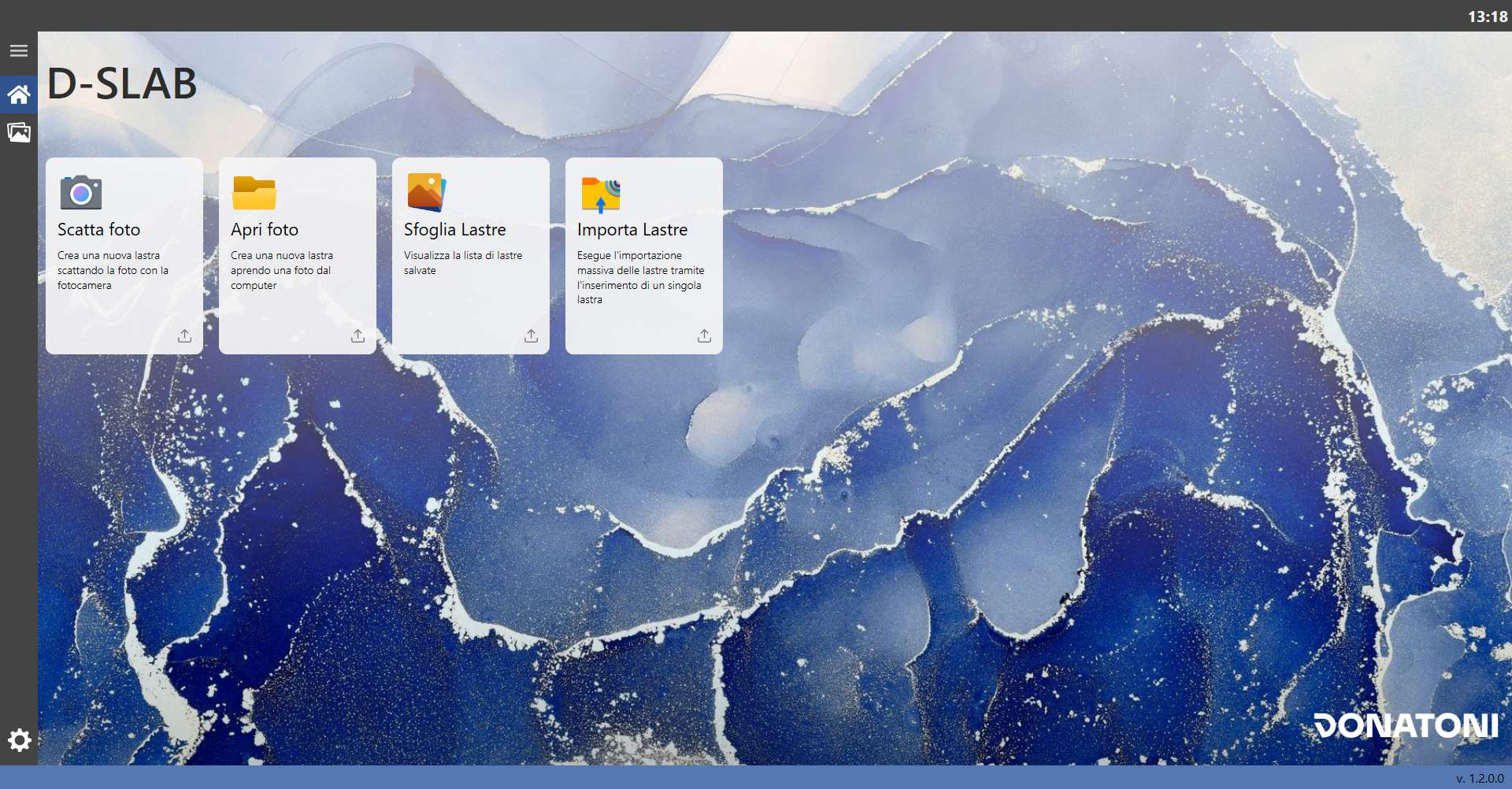Click the share arrow on the Scatta foto card
Image resolution: width=1512 pixels, height=789 pixels.
pos(184,336)
